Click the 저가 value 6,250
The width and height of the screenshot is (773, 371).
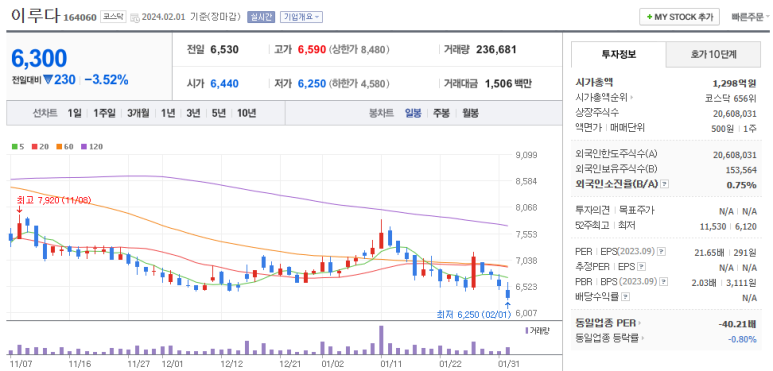click(312, 84)
